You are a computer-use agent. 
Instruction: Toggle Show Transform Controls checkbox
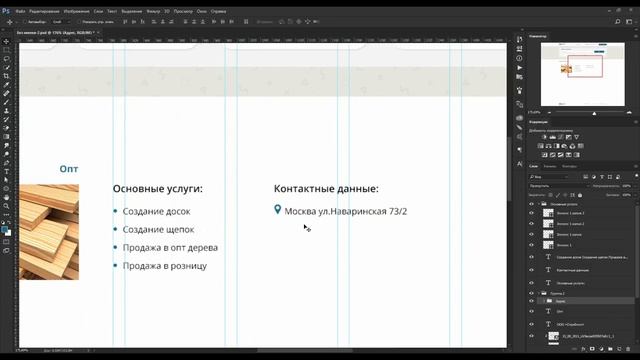click(79, 22)
